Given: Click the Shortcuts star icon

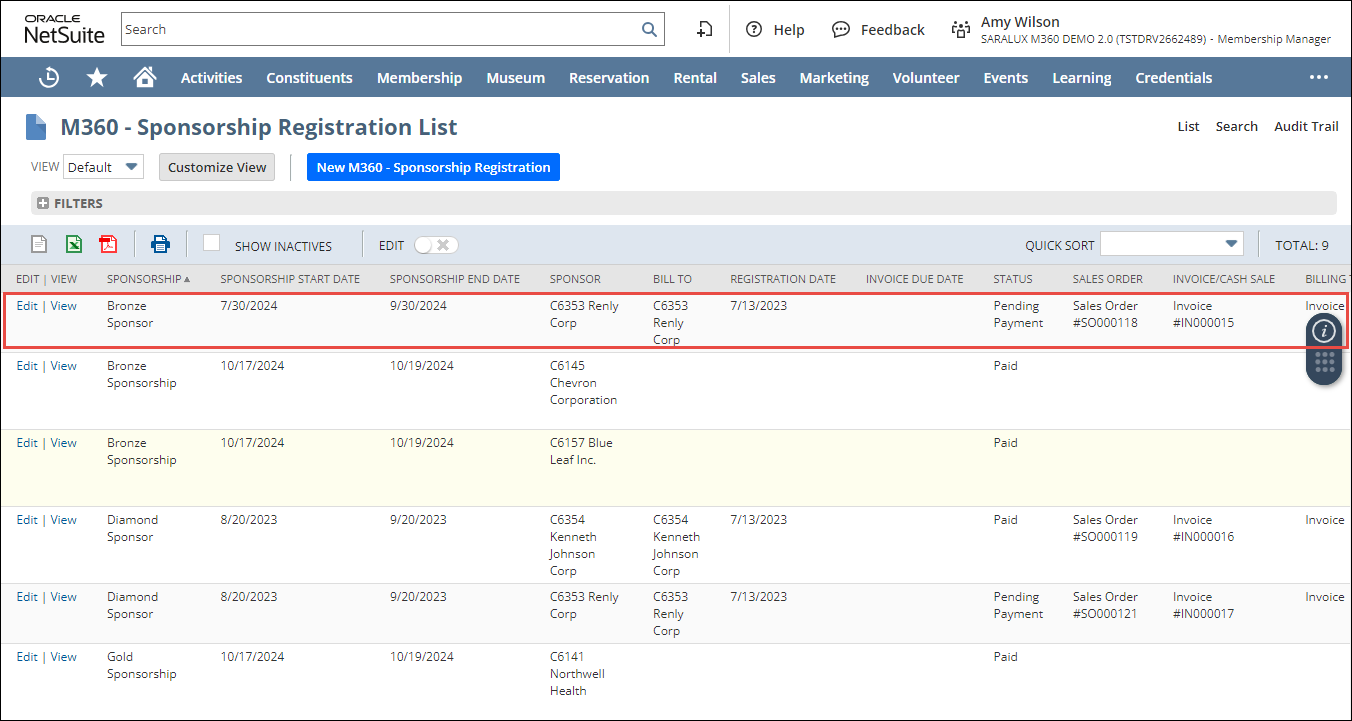Looking at the screenshot, I should point(97,78).
